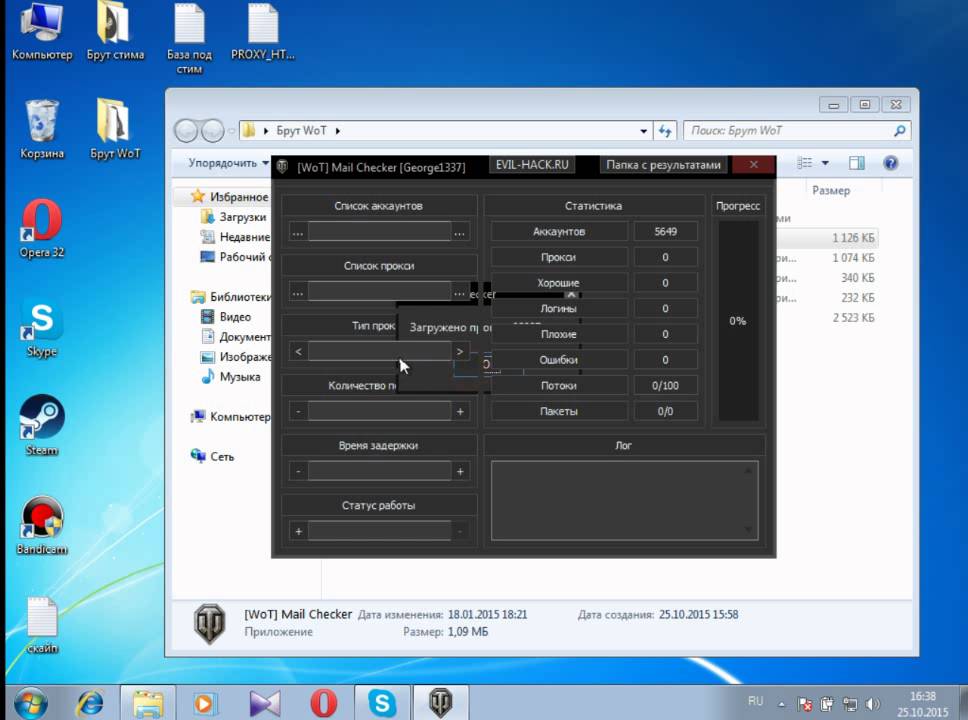This screenshot has height=720, width=968.
Task: Switch to Skype in the taskbar
Action: point(382,703)
